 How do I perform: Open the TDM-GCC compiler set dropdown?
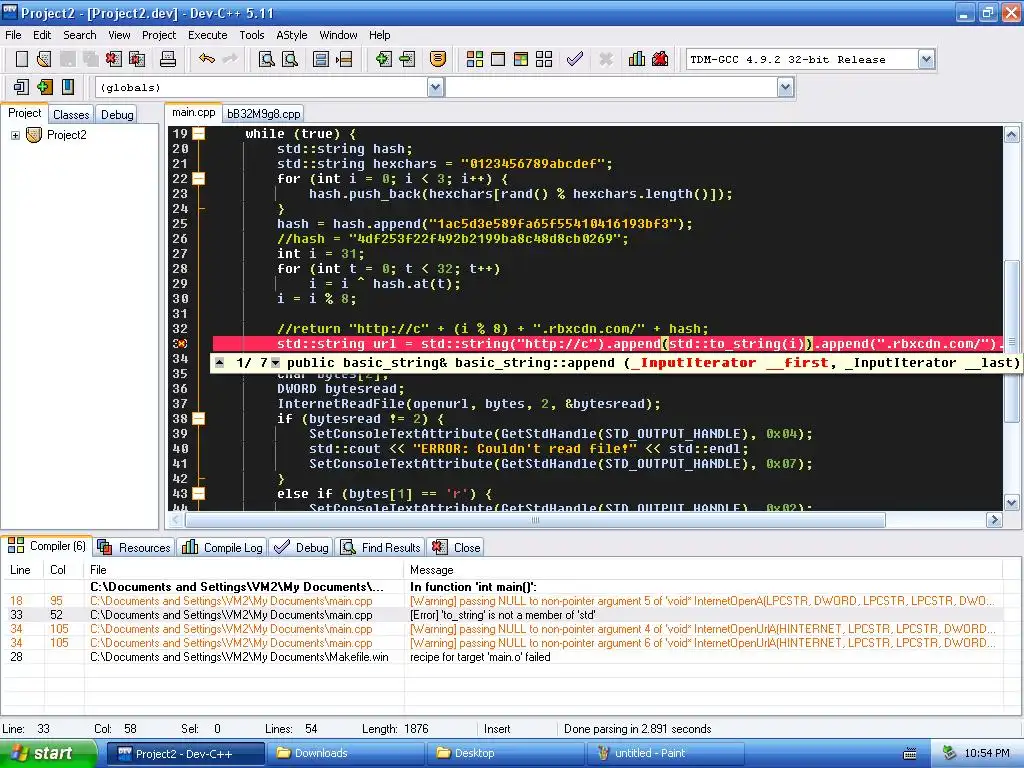click(926, 59)
